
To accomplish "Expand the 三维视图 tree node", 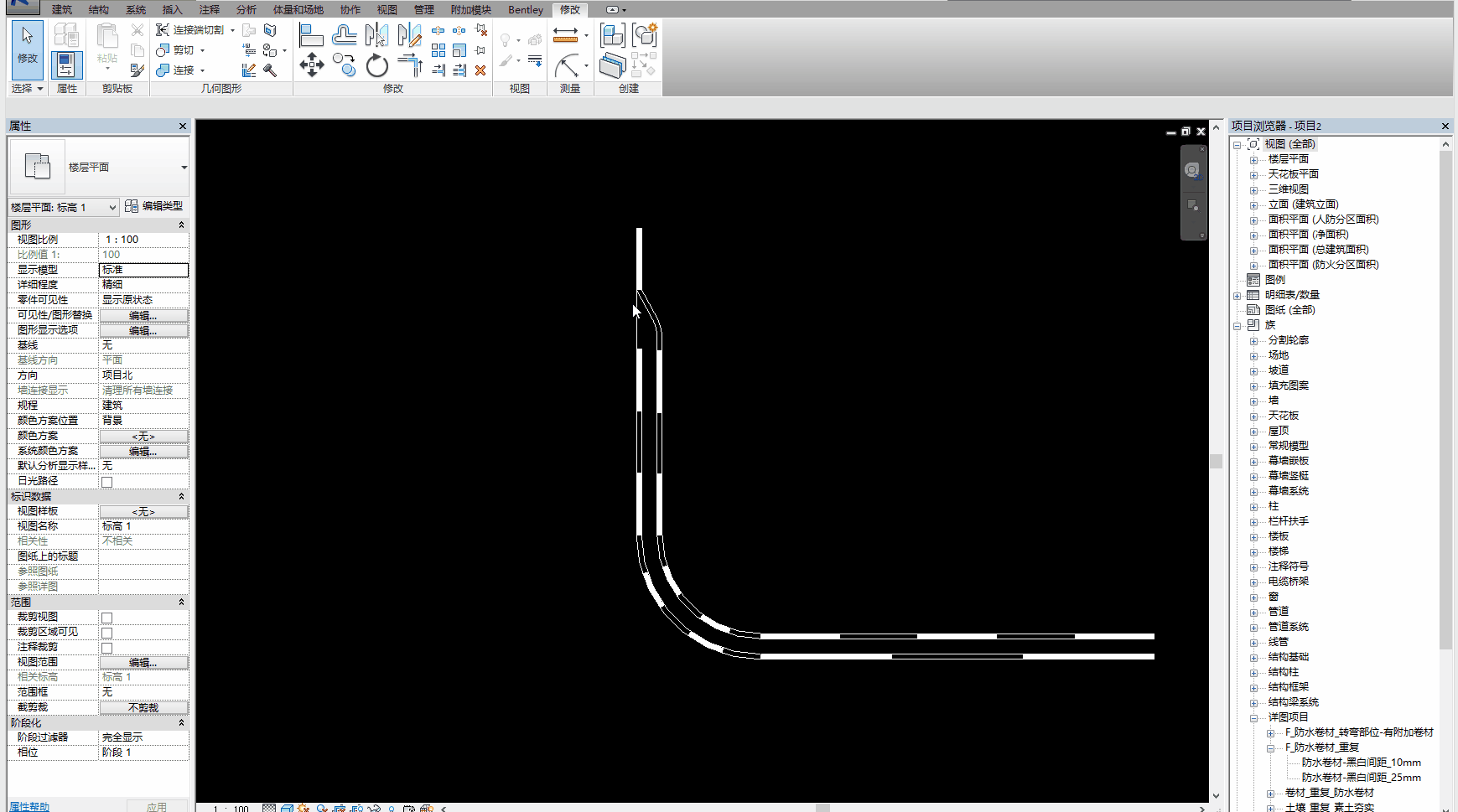I will (1253, 189).
